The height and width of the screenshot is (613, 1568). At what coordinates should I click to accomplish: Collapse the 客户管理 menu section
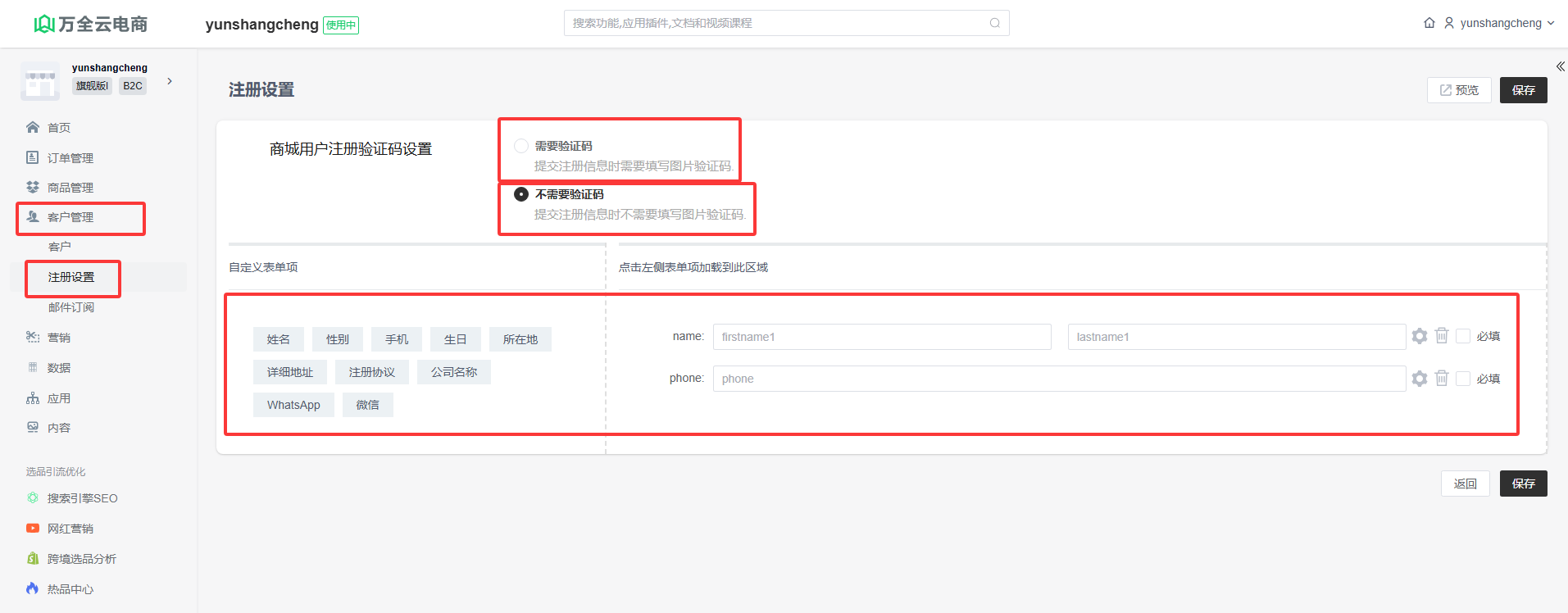pos(70,217)
